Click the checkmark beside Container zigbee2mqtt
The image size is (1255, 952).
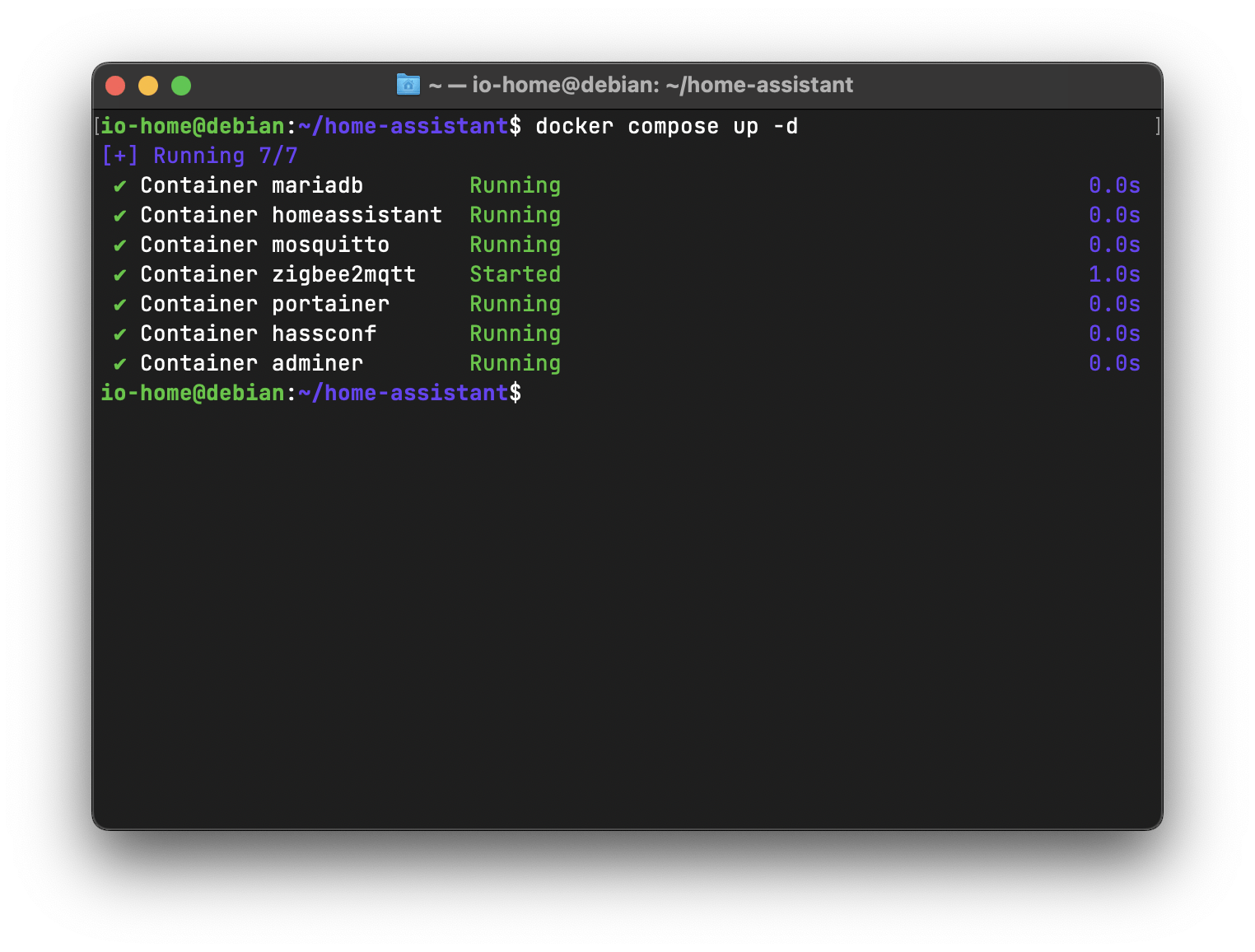[120, 275]
